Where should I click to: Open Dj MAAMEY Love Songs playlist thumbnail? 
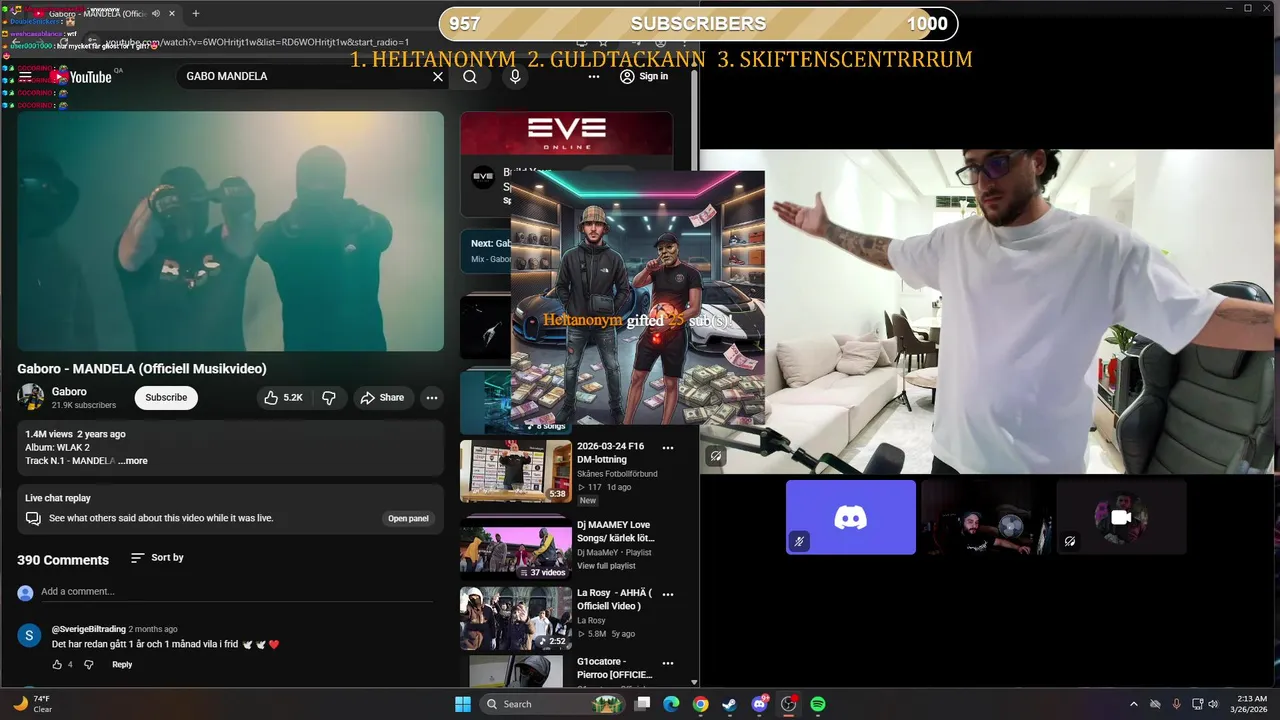coord(516,548)
